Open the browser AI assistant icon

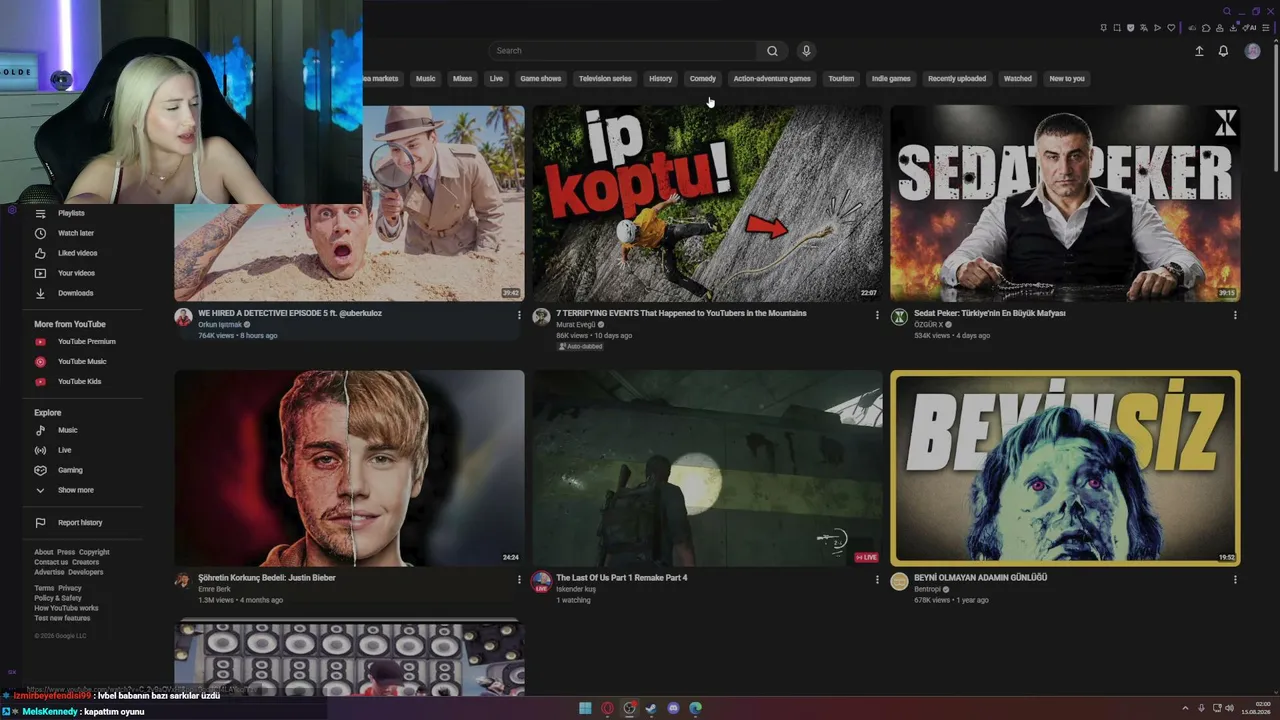tap(1249, 28)
